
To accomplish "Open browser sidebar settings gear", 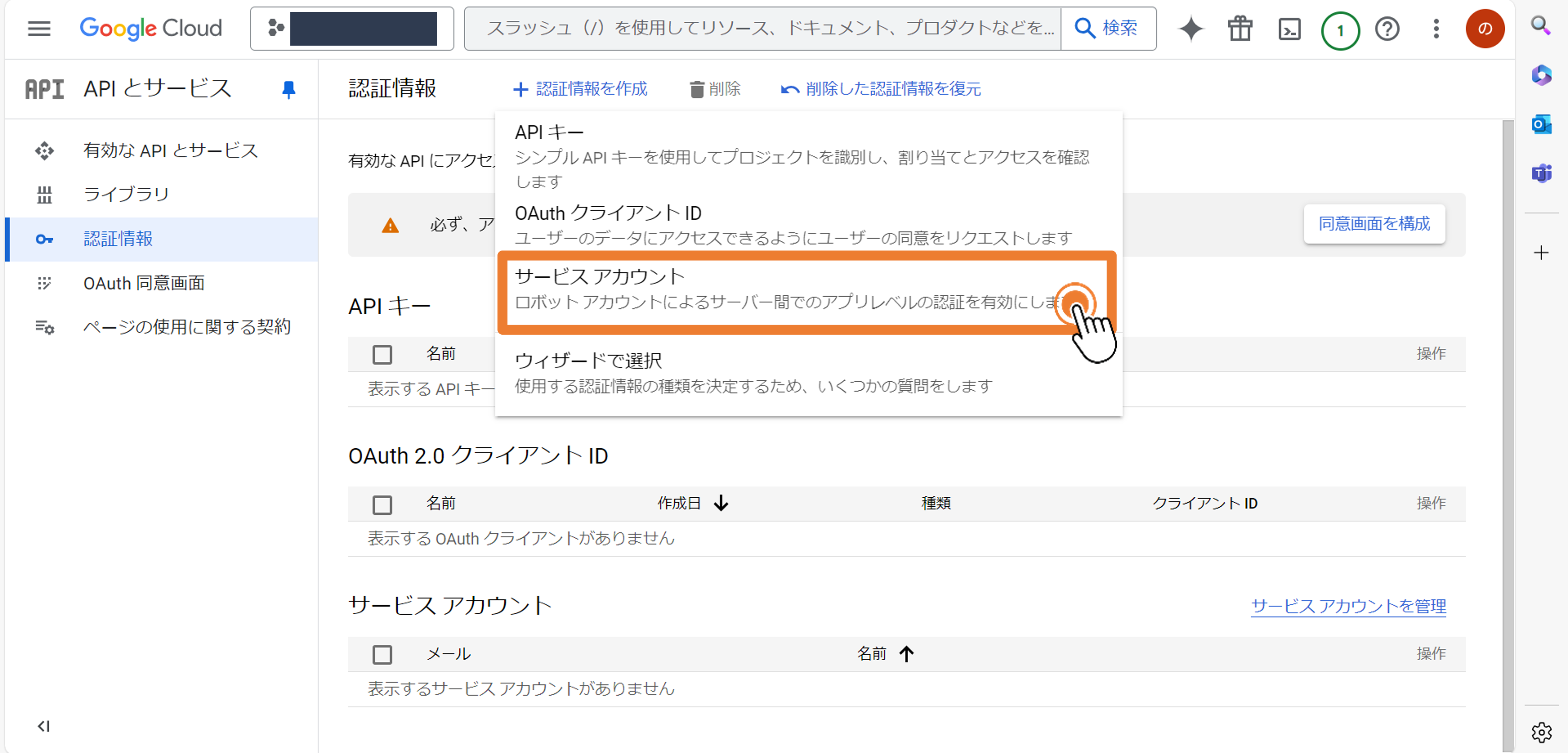I will [x=1540, y=732].
